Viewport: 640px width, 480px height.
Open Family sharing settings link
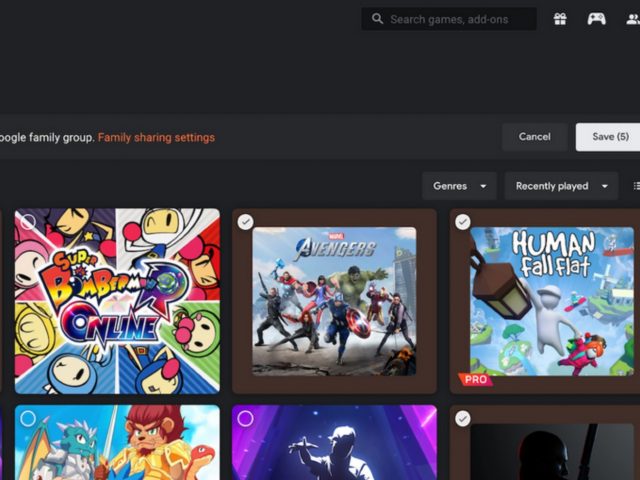click(x=156, y=137)
